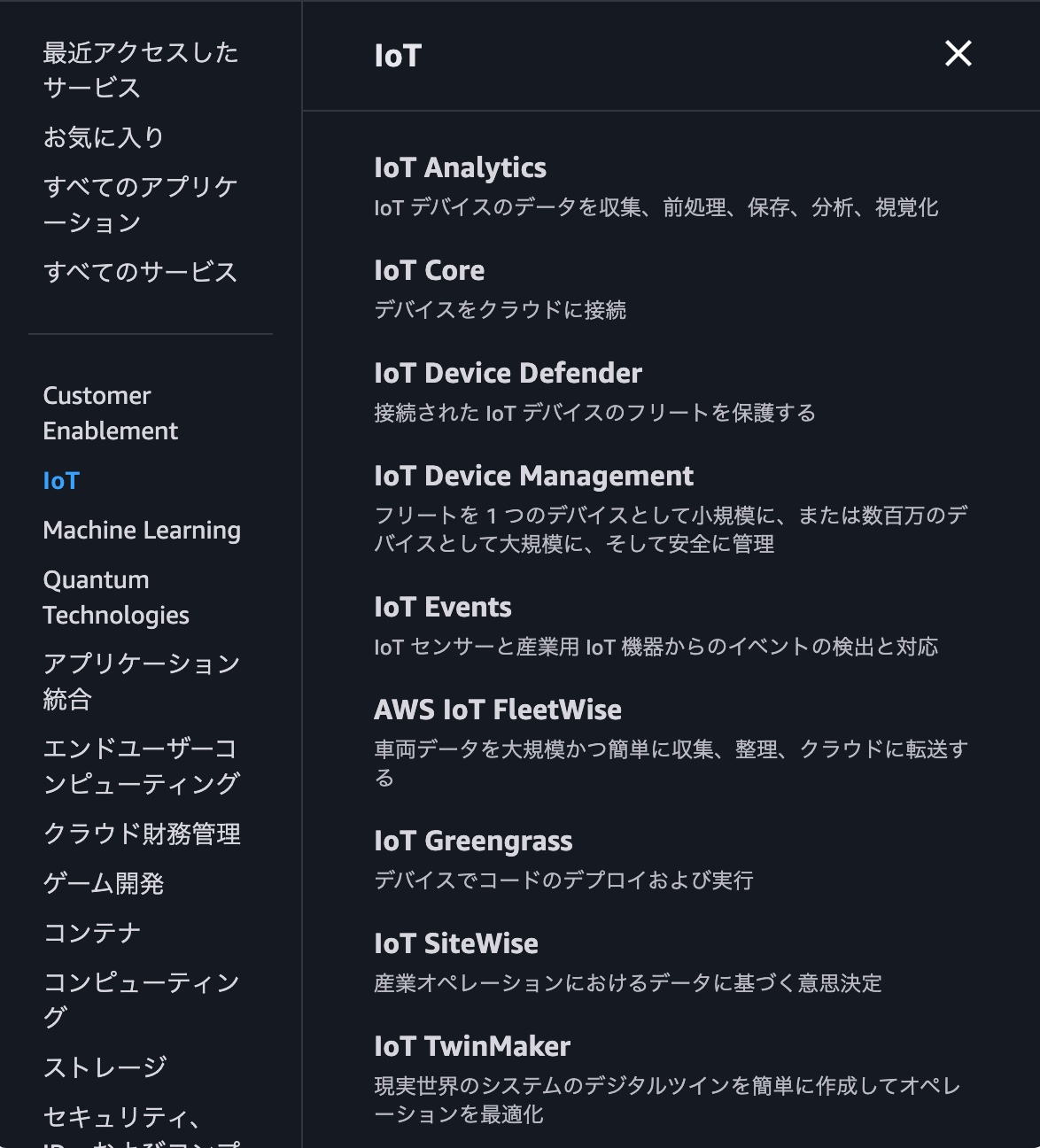Viewport: 1040px width, 1148px height.
Task: Open Quantum Technologies category
Action: pos(116,598)
